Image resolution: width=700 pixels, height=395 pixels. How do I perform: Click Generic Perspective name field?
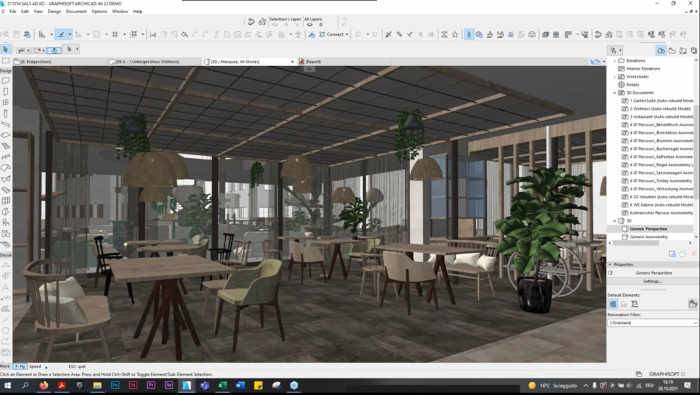click(653, 273)
